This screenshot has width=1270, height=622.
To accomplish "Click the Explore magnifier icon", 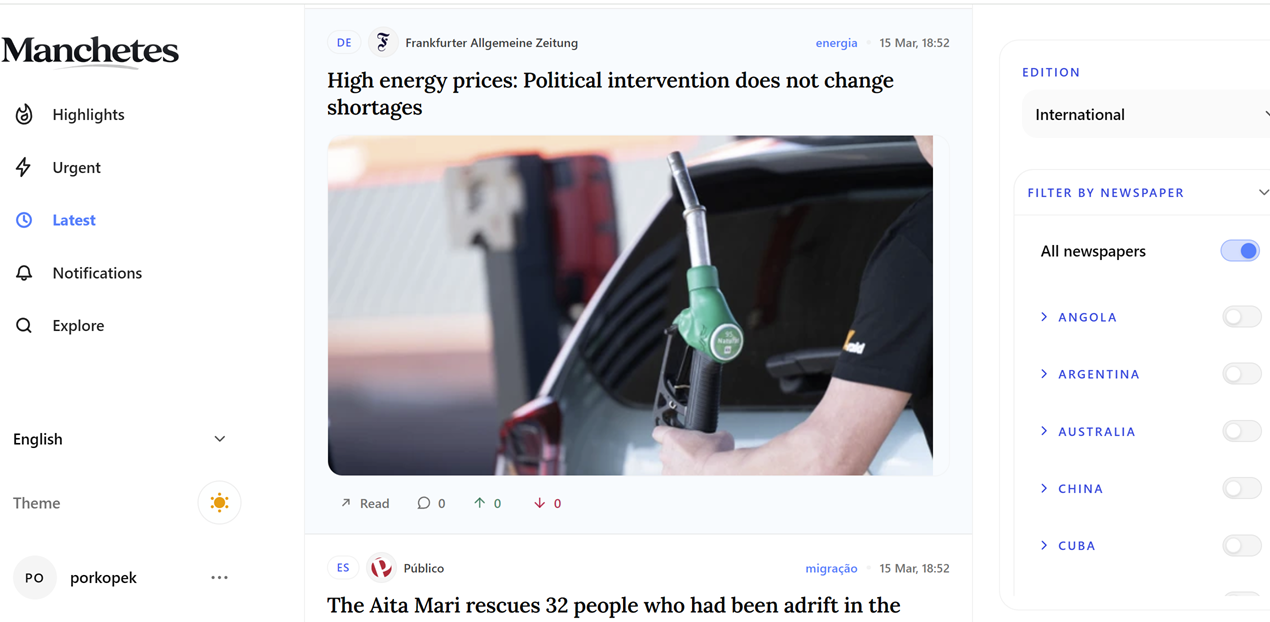I will click(24, 325).
